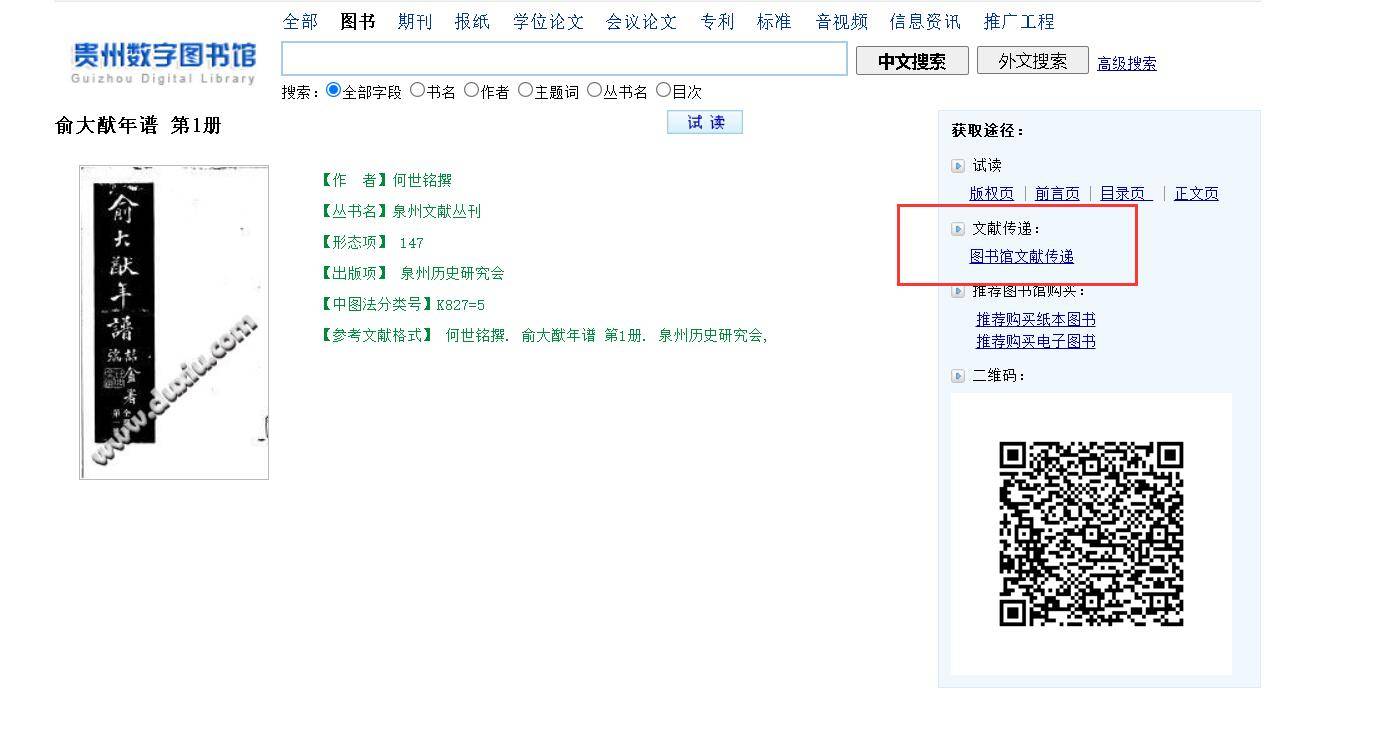
Task: Click the arrow icon beside 试读
Action: point(958,166)
